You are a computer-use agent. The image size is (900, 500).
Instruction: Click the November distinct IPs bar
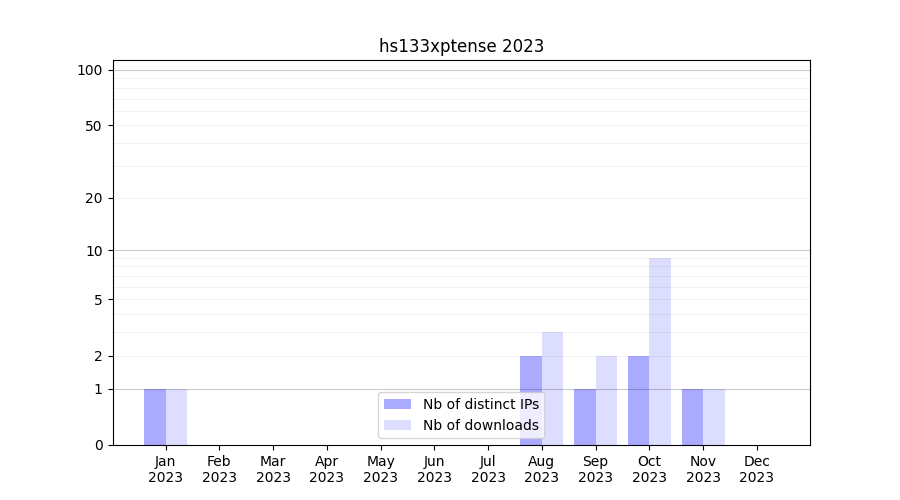(692, 417)
